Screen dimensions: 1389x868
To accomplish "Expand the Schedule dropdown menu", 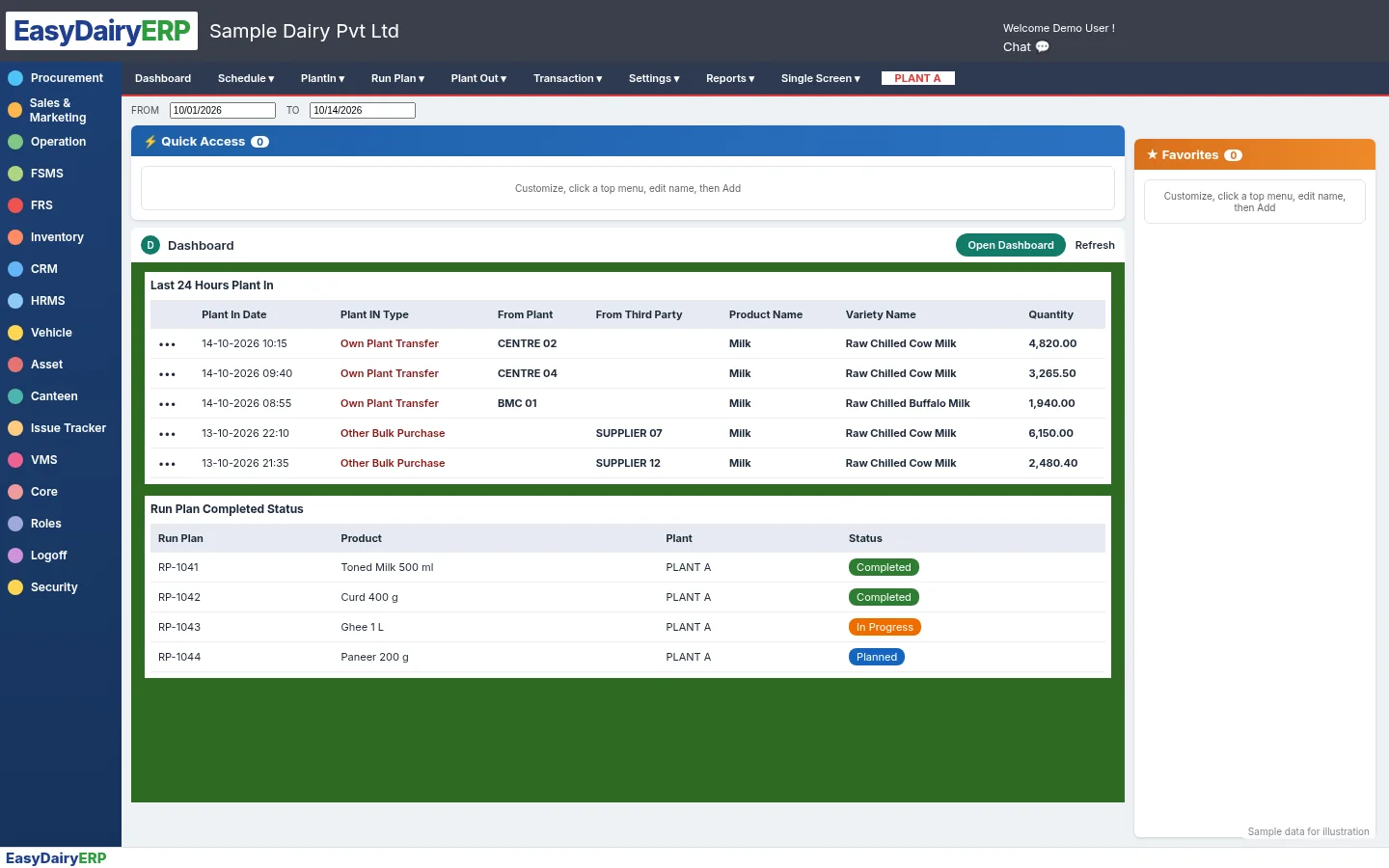I will [x=246, y=78].
